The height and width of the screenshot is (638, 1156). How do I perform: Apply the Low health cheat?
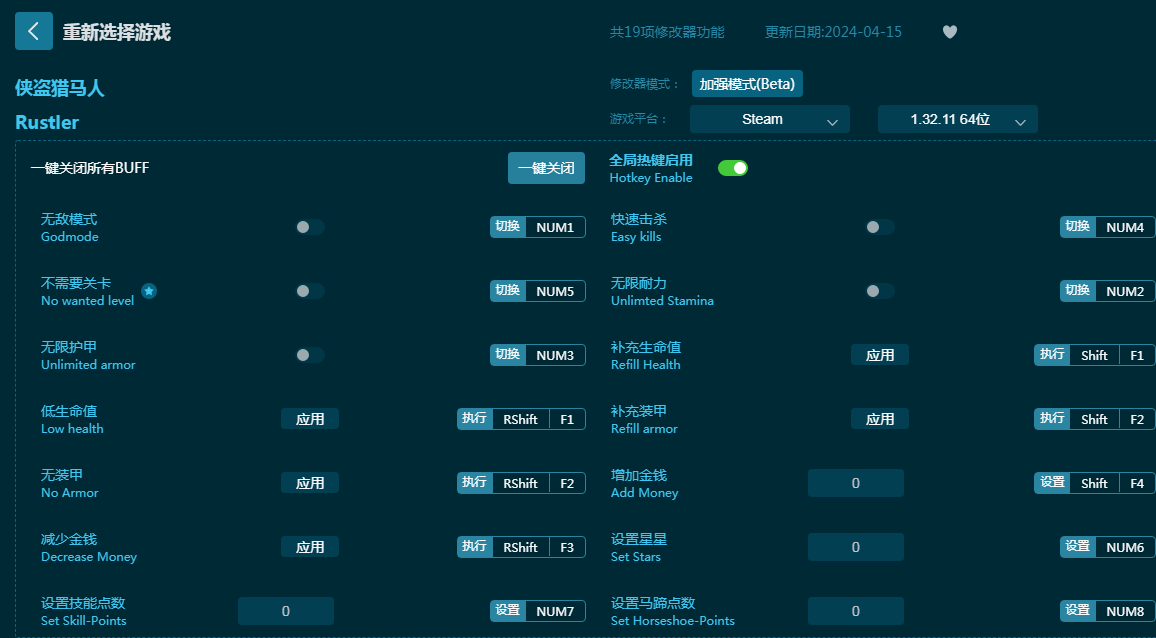coord(310,419)
